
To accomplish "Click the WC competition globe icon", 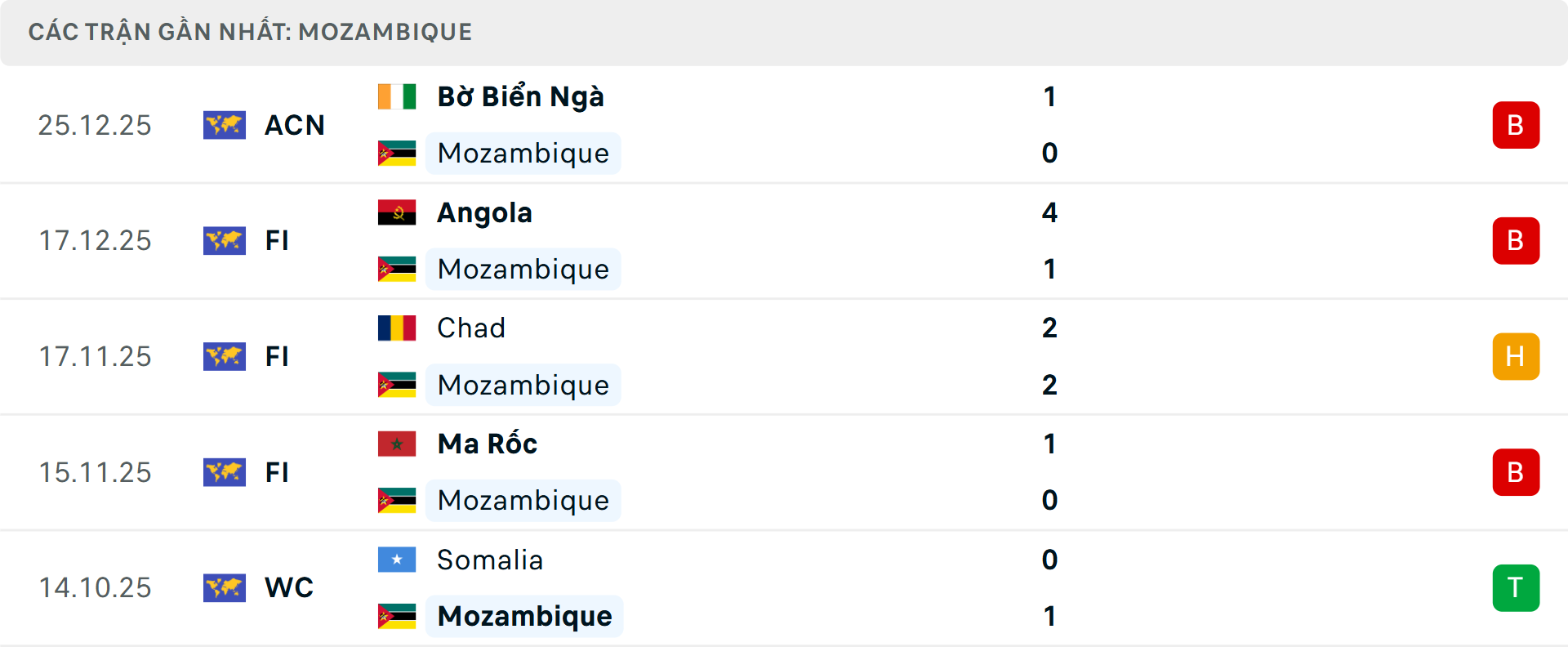I will click(225, 587).
